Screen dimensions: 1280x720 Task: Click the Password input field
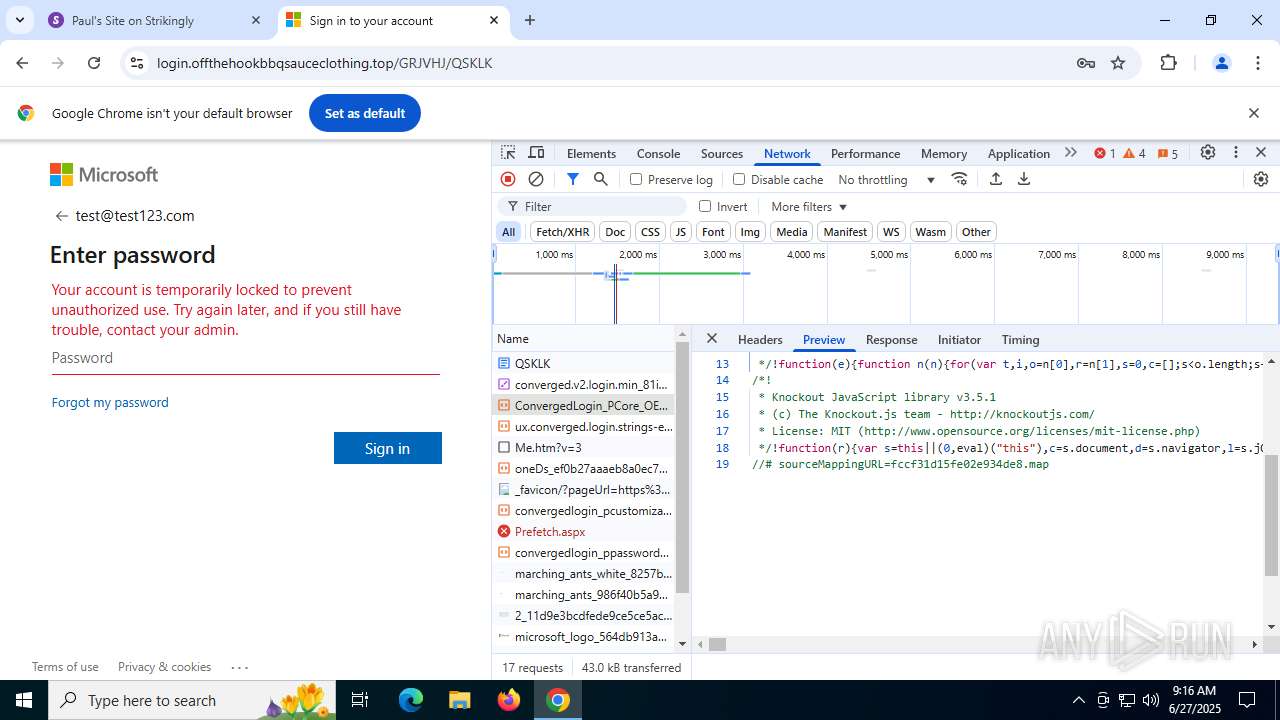[x=246, y=358]
